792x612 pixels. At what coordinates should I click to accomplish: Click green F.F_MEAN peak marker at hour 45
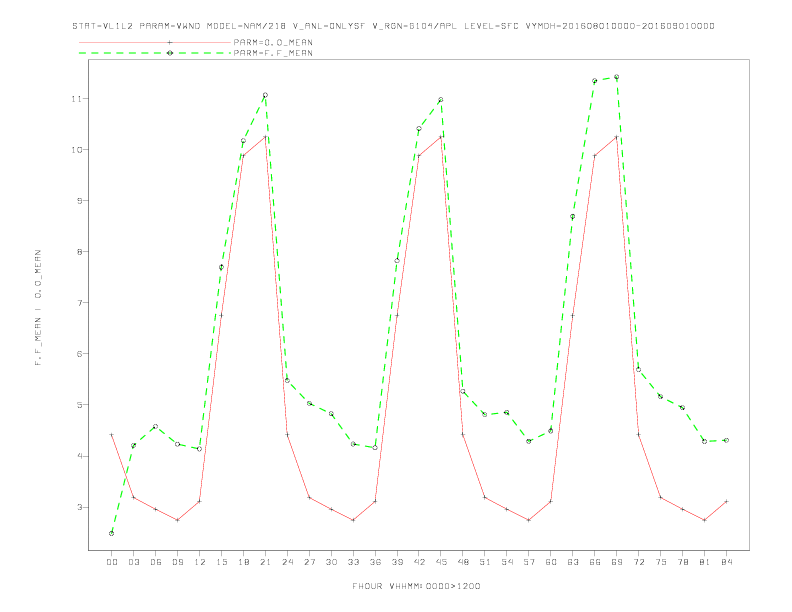click(441, 99)
